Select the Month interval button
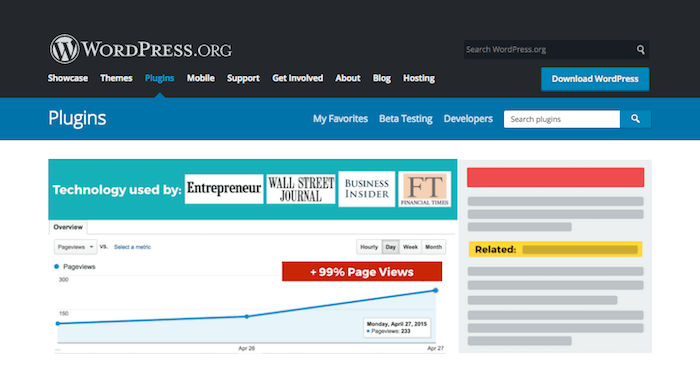Screen dimensions: 700x365 (x=433, y=247)
